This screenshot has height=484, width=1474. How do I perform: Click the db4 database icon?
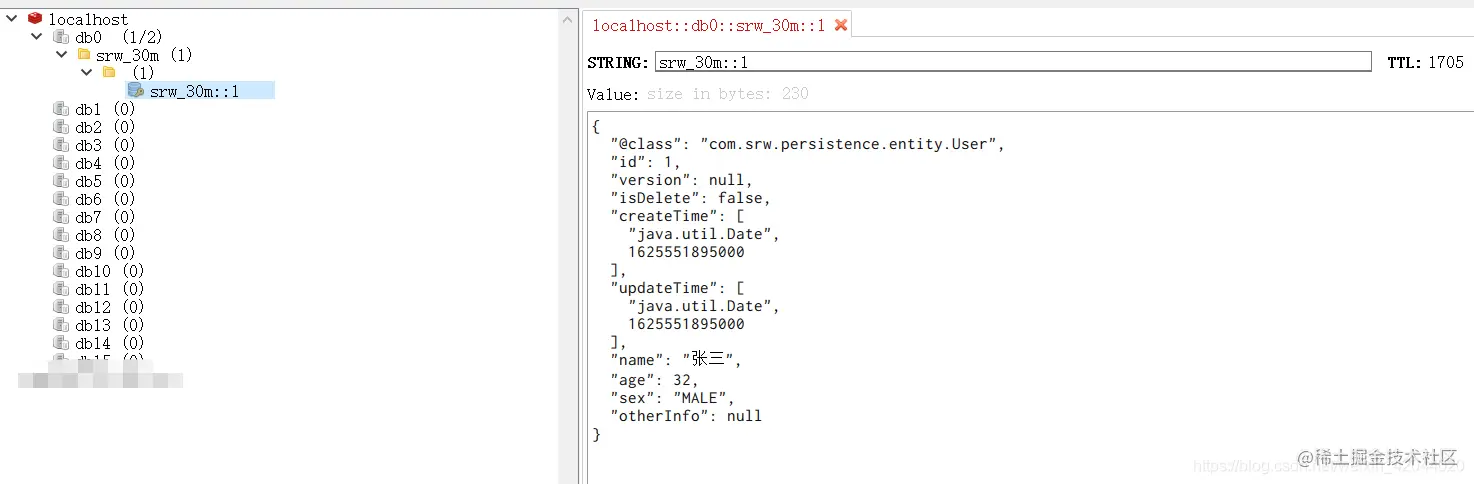61,162
